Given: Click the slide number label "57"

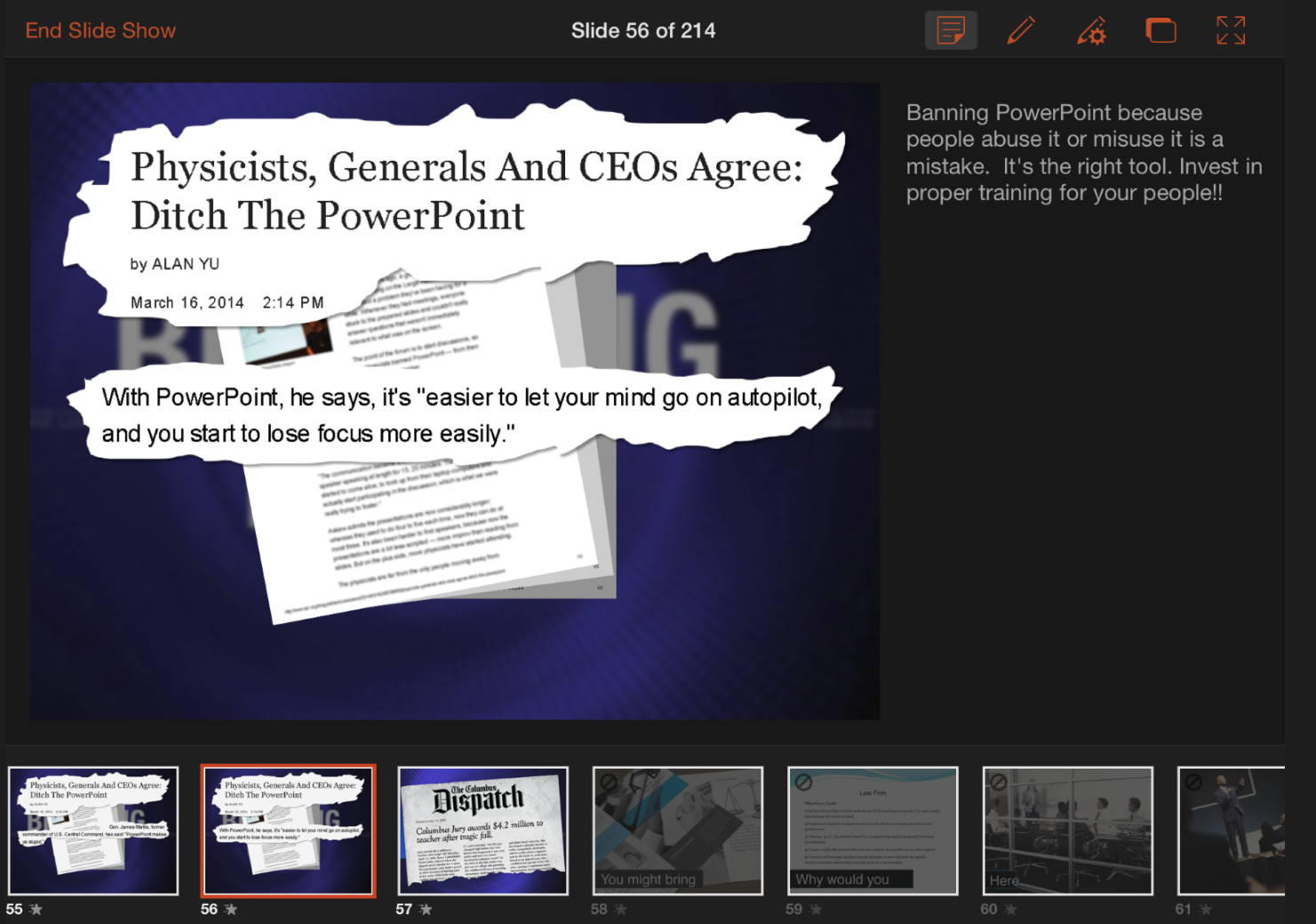Looking at the screenshot, I should [x=404, y=909].
